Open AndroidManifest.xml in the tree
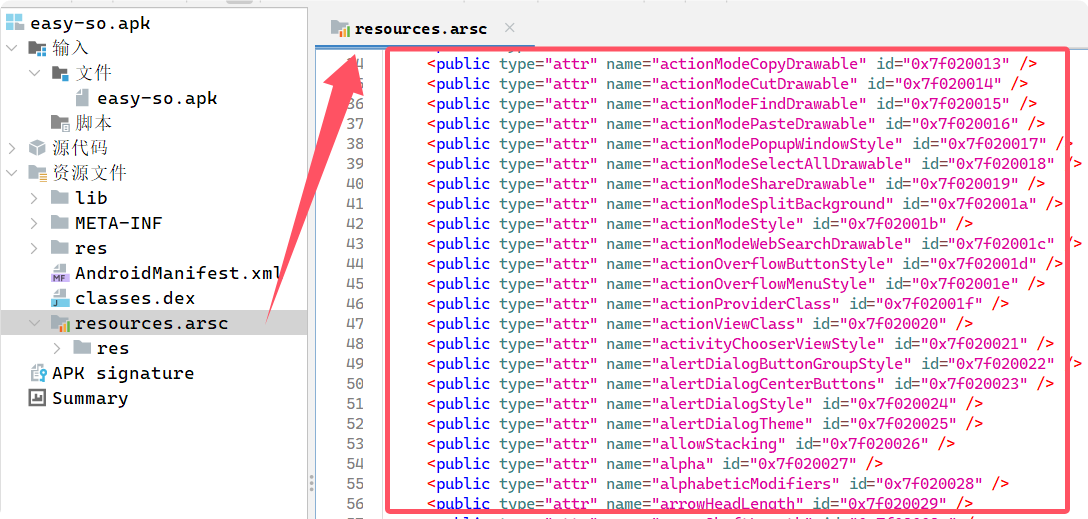The image size is (1088, 519). (178, 273)
